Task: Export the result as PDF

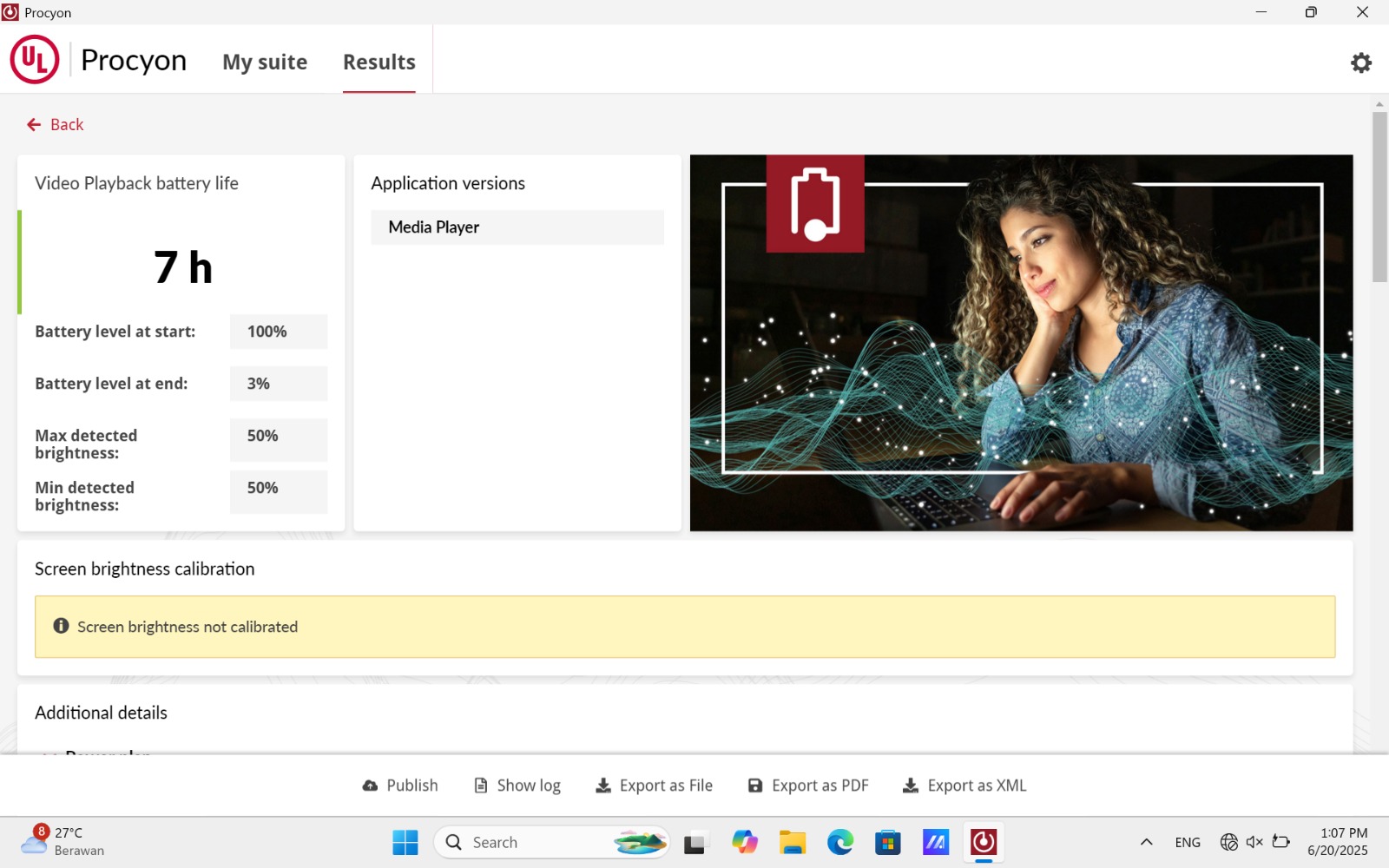Action: point(808,786)
